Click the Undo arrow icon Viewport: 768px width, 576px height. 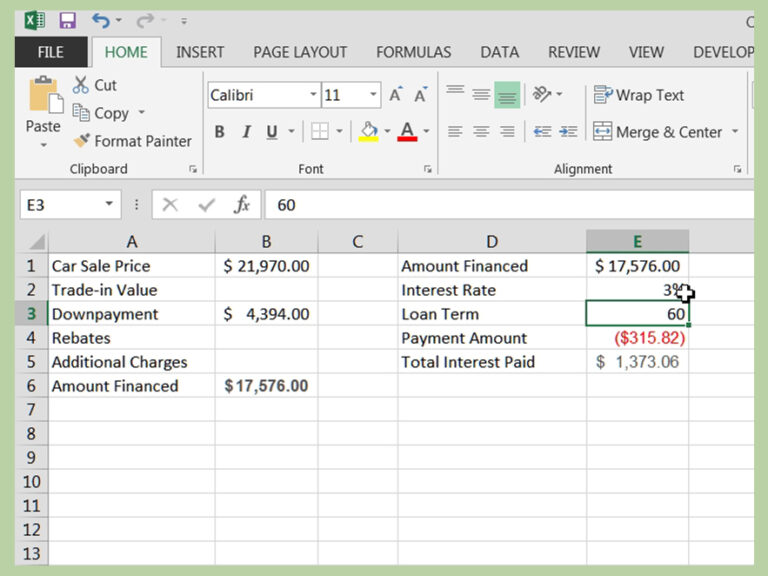tap(100, 20)
